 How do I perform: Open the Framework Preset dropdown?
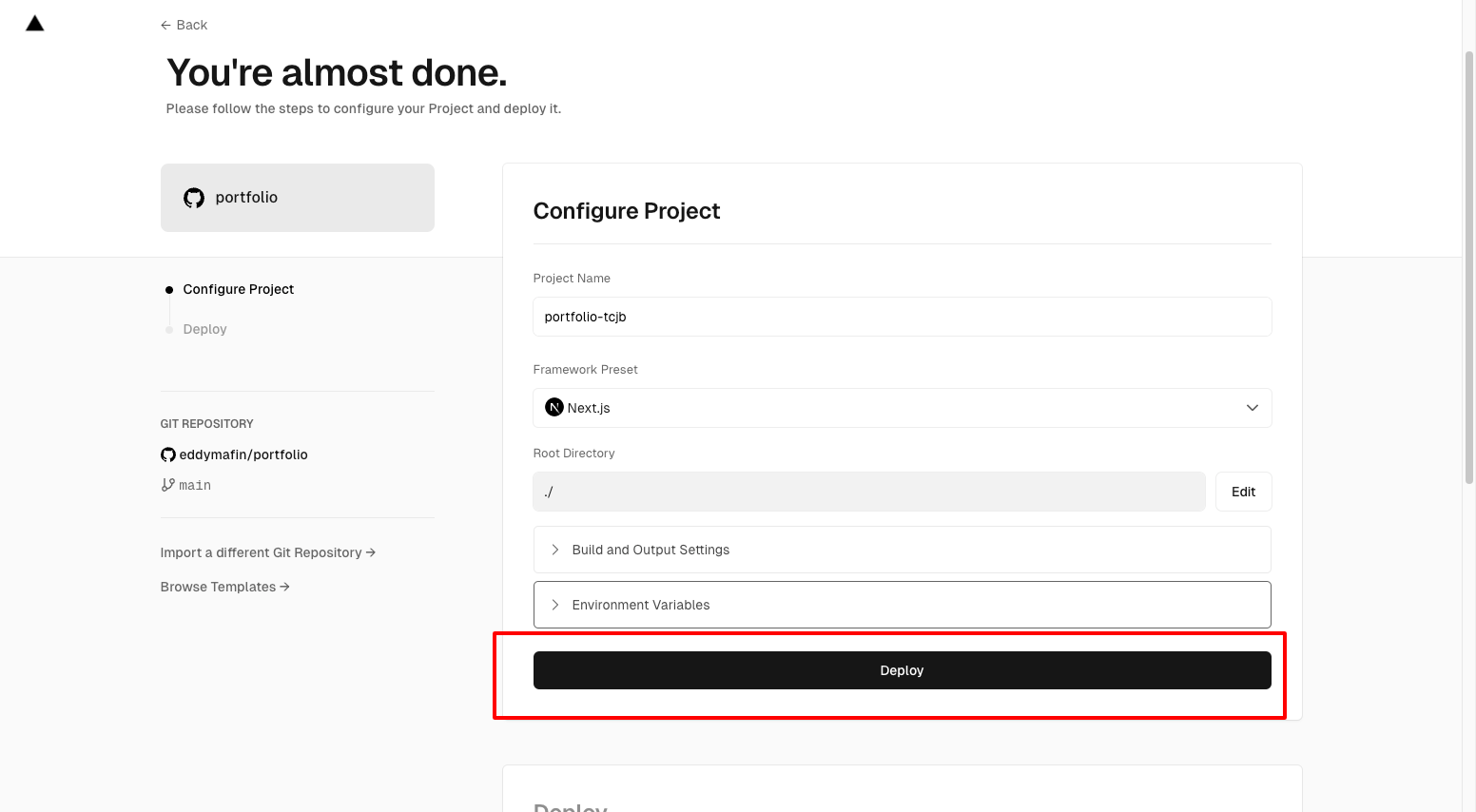tap(902, 408)
